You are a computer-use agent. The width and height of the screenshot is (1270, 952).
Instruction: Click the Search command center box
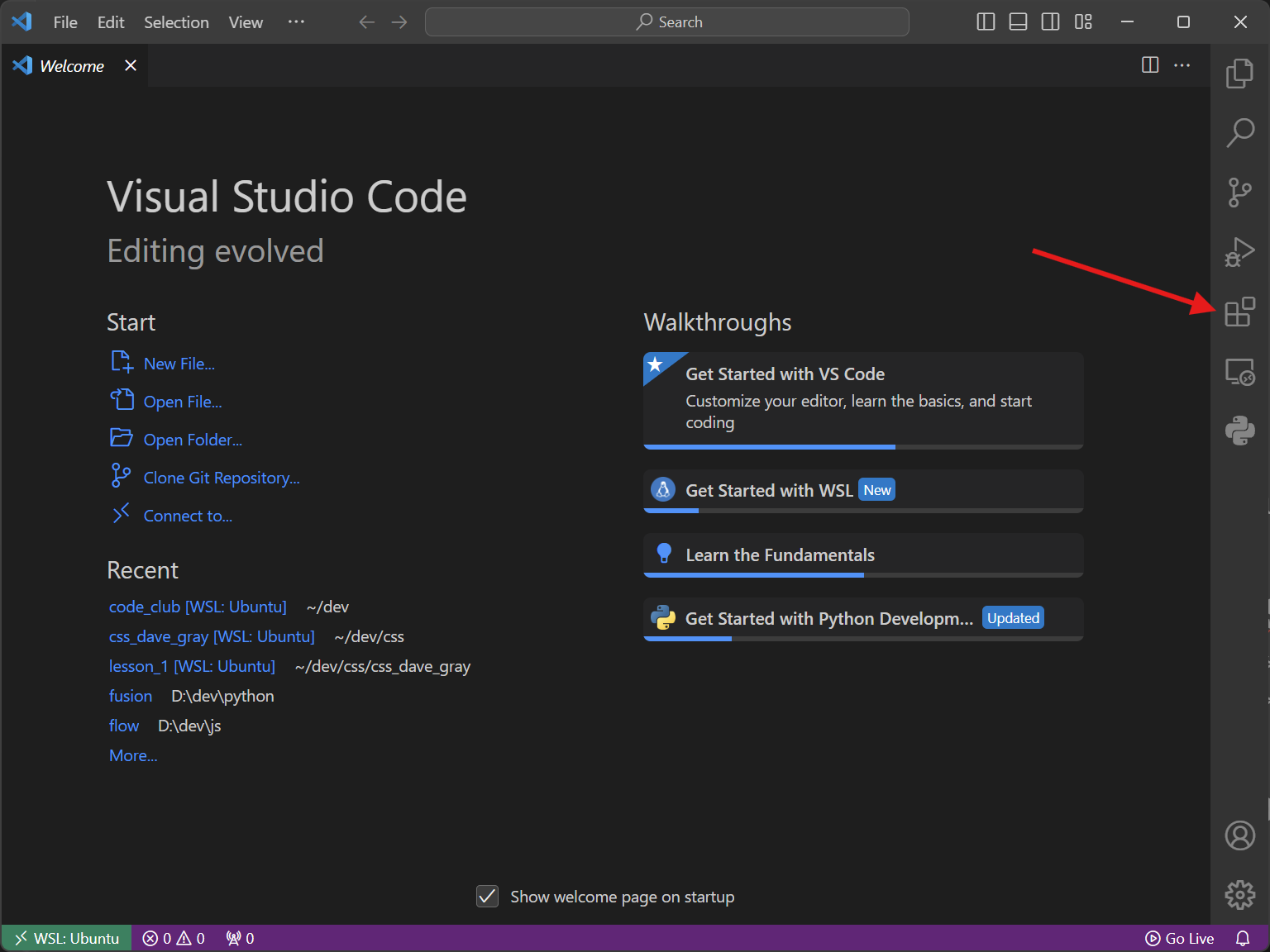[667, 22]
